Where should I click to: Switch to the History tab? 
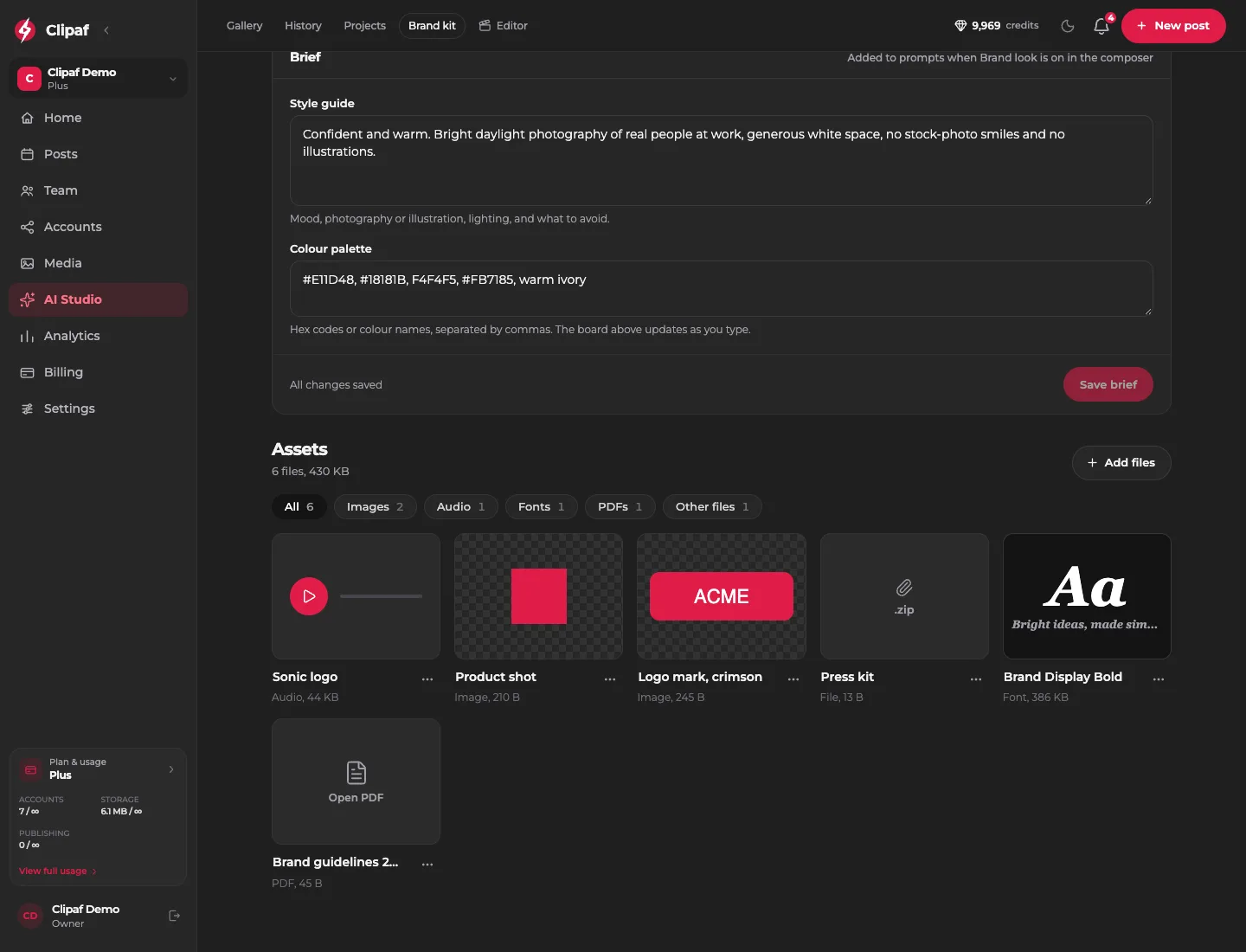click(x=303, y=26)
